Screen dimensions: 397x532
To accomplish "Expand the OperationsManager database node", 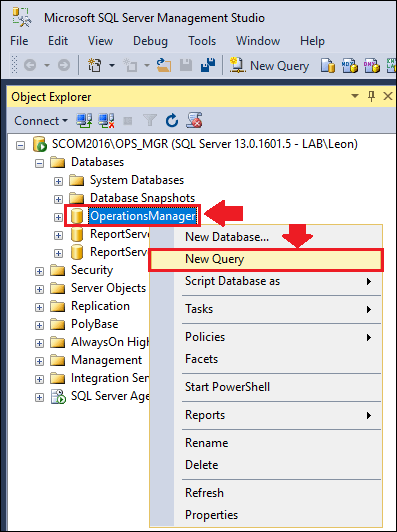I will 58,217.
